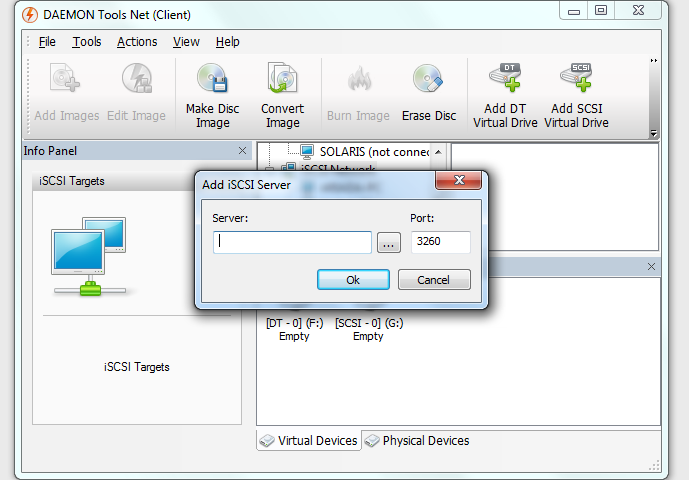Click the Server: label in dialog
689x480 pixels.
click(x=230, y=218)
